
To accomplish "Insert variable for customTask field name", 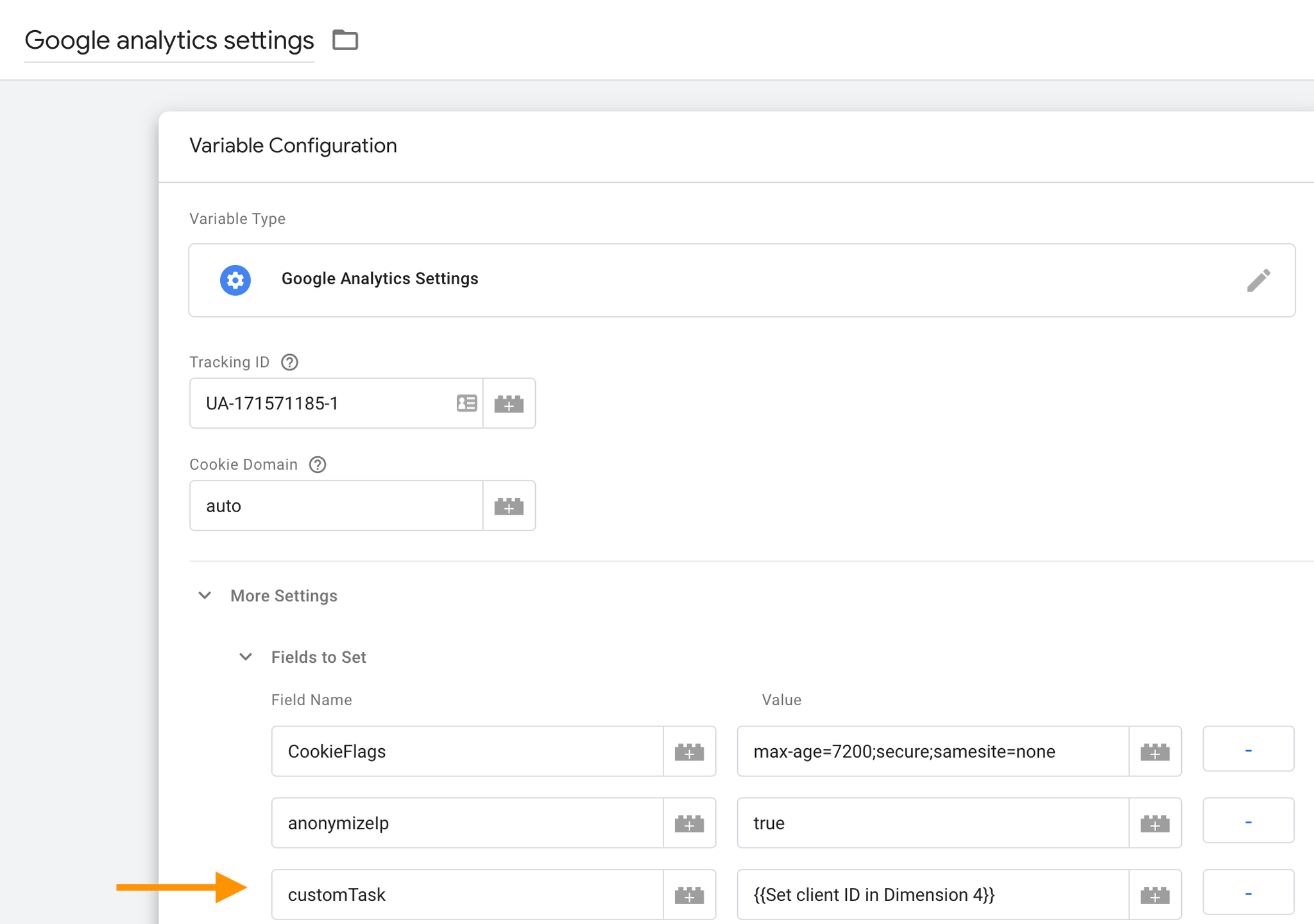I will (x=690, y=895).
